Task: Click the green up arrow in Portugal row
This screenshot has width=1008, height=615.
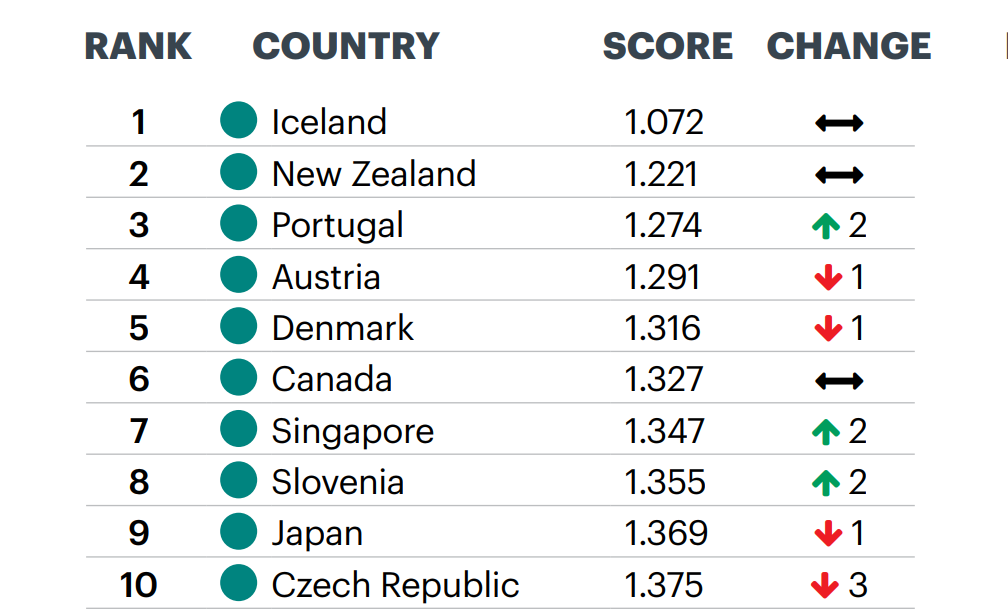Action: [x=826, y=226]
